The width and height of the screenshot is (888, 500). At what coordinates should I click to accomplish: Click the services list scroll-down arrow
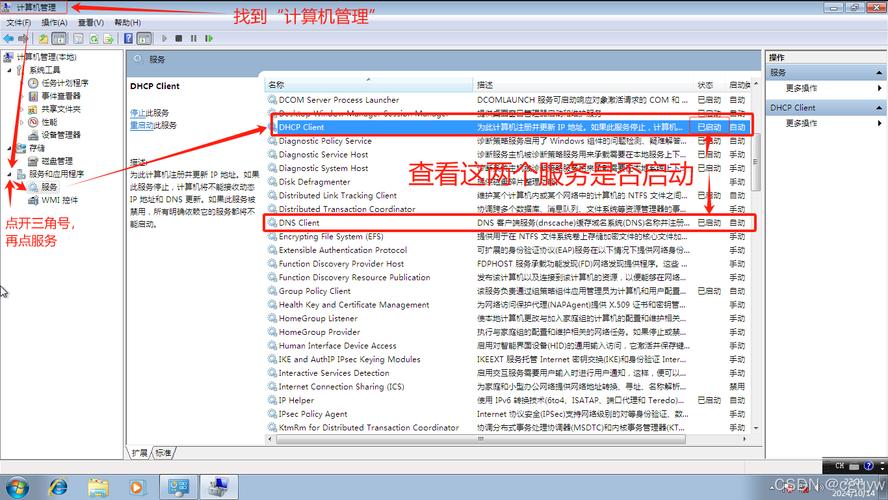click(755, 428)
